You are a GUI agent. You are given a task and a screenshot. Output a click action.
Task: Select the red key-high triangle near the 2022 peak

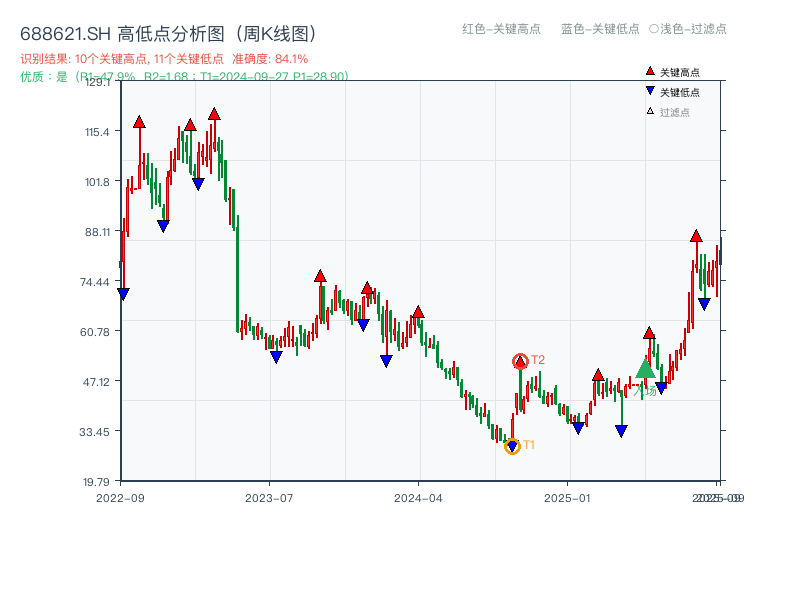pos(139,121)
